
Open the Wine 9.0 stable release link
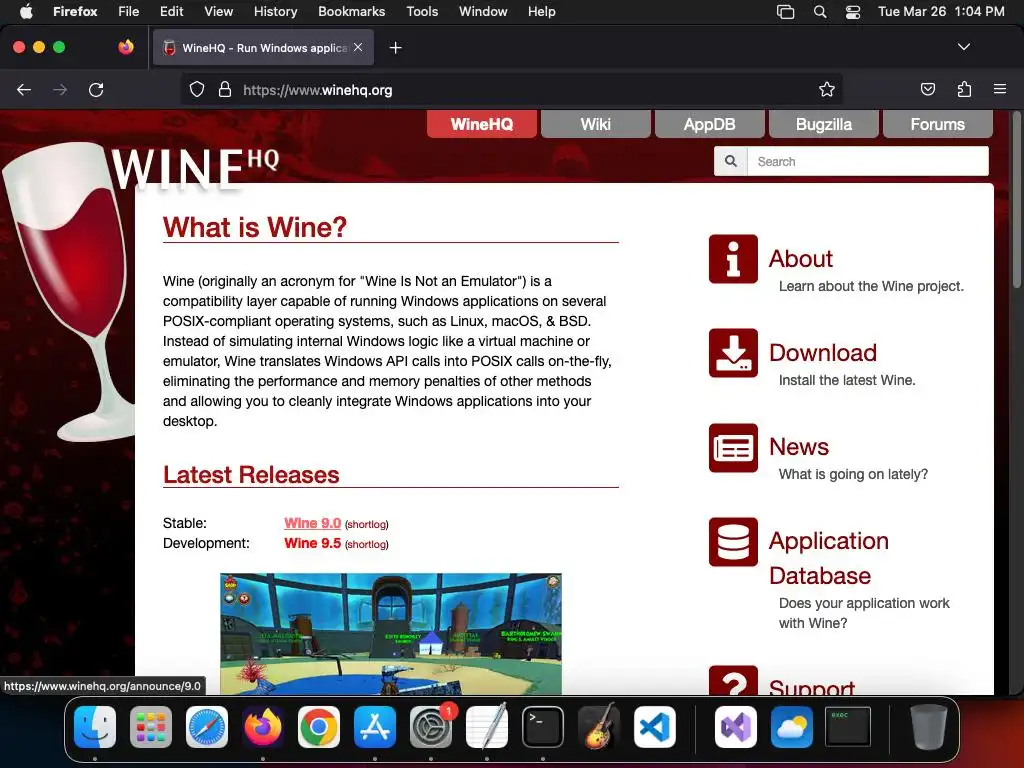coord(313,523)
